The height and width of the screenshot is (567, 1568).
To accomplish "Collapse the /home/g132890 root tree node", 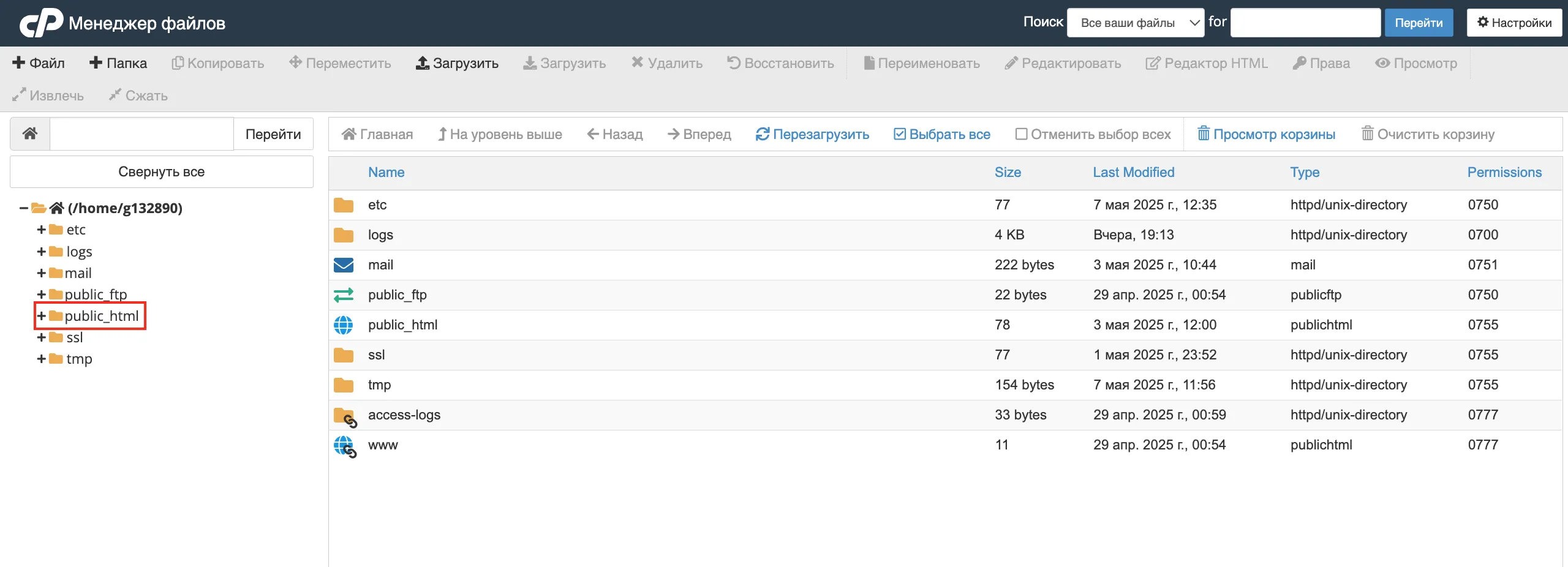I will 23,208.
